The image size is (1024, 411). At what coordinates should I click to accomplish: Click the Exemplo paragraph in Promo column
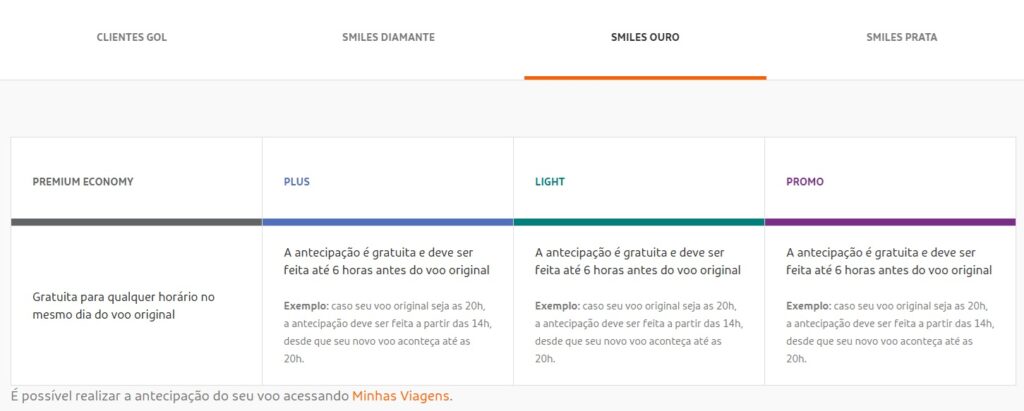pyautogui.click(x=889, y=332)
